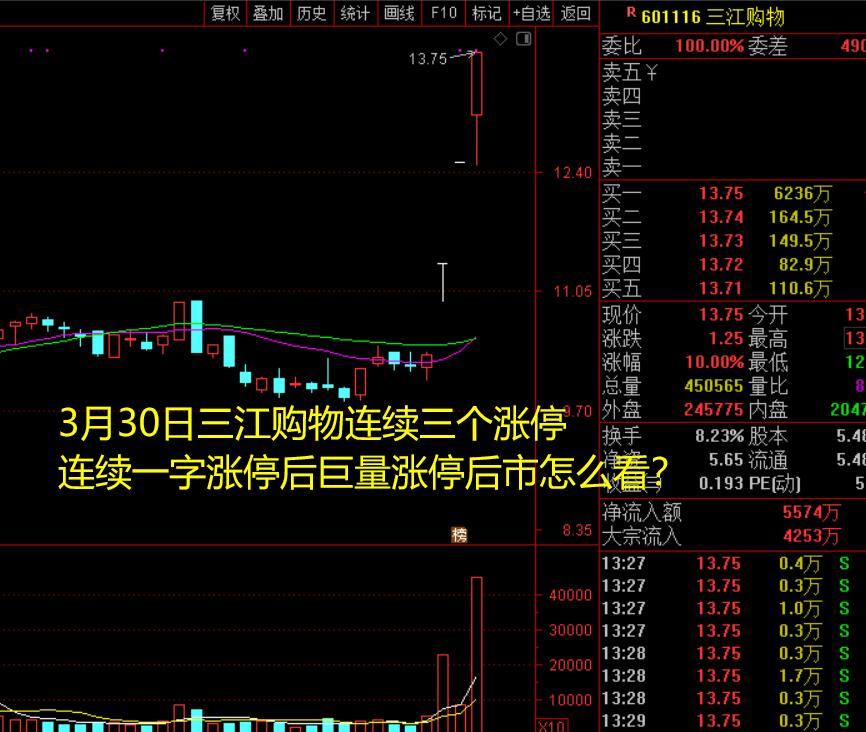Open the 标记 mark menu

point(486,13)
